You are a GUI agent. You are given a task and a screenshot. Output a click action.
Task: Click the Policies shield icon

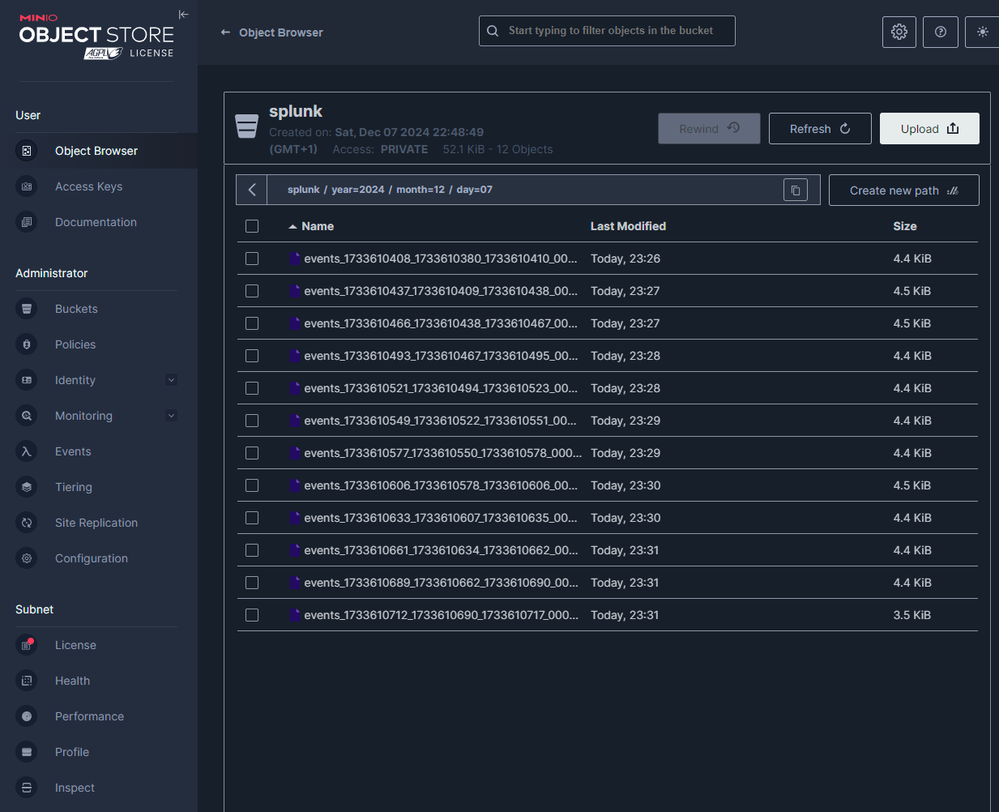(x=27, y=345)
